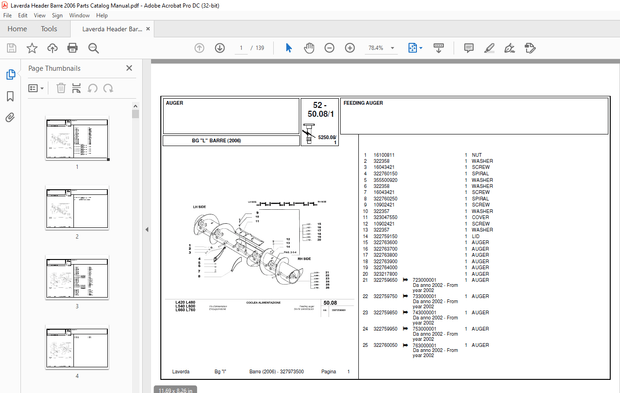The image size is (620, 393).
Task: Click the current page number field
Action: [241, 48]
